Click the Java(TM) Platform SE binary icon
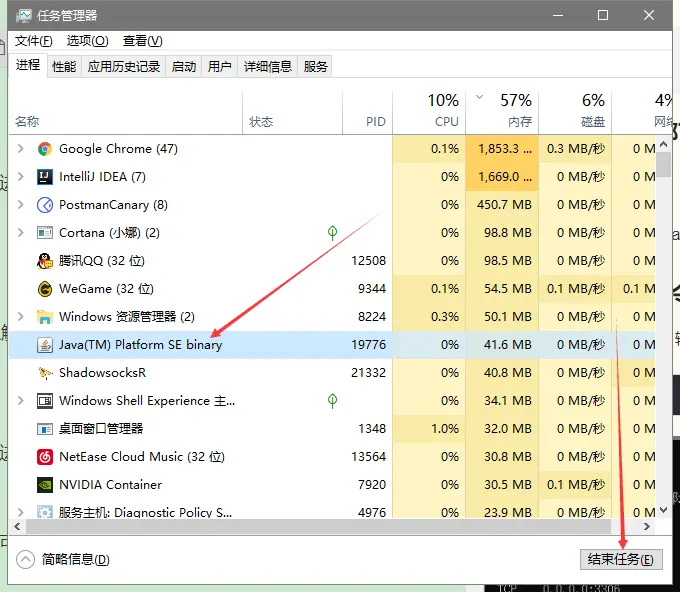The image size is (680, 592). pyautogui.click(x=45, y=345)
